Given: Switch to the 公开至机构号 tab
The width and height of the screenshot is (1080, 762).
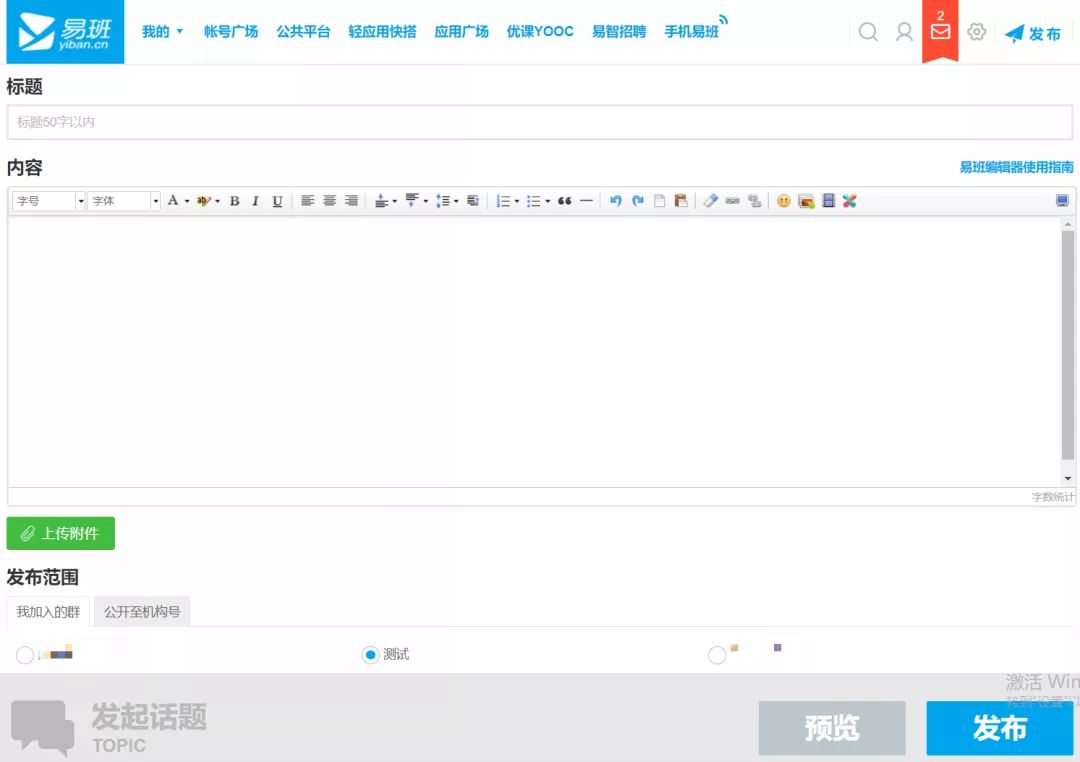Looking at the screenshot, I should [x=142, y=612].
